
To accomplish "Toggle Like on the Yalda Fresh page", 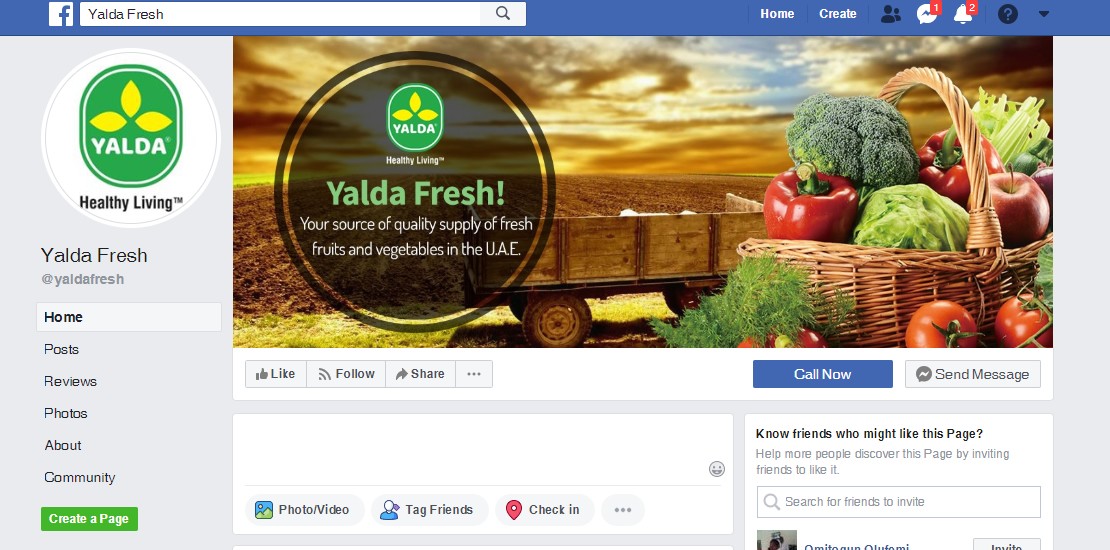I will click(275, 374).
